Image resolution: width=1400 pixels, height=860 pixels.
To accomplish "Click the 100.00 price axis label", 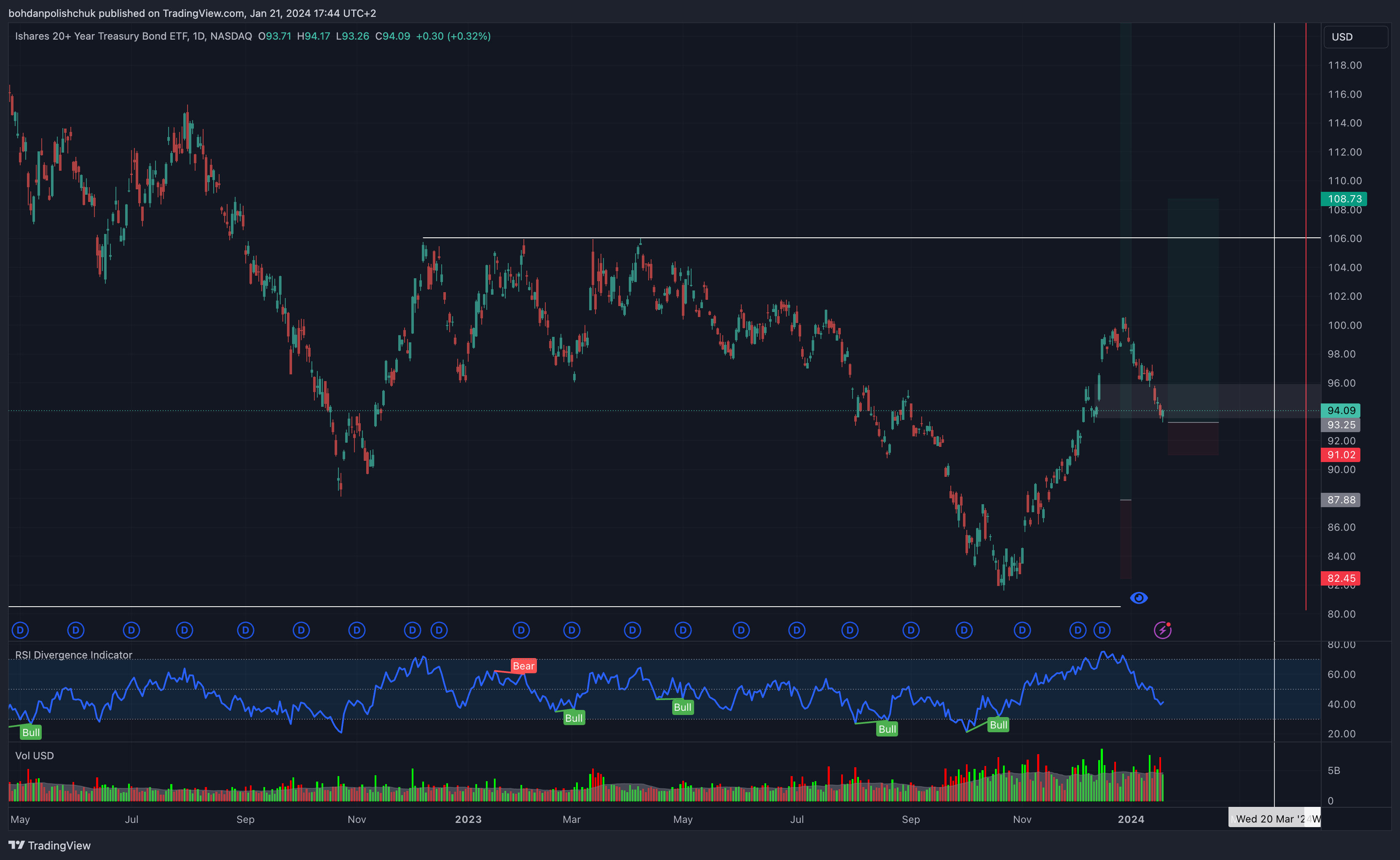I will click(1345, 325).
